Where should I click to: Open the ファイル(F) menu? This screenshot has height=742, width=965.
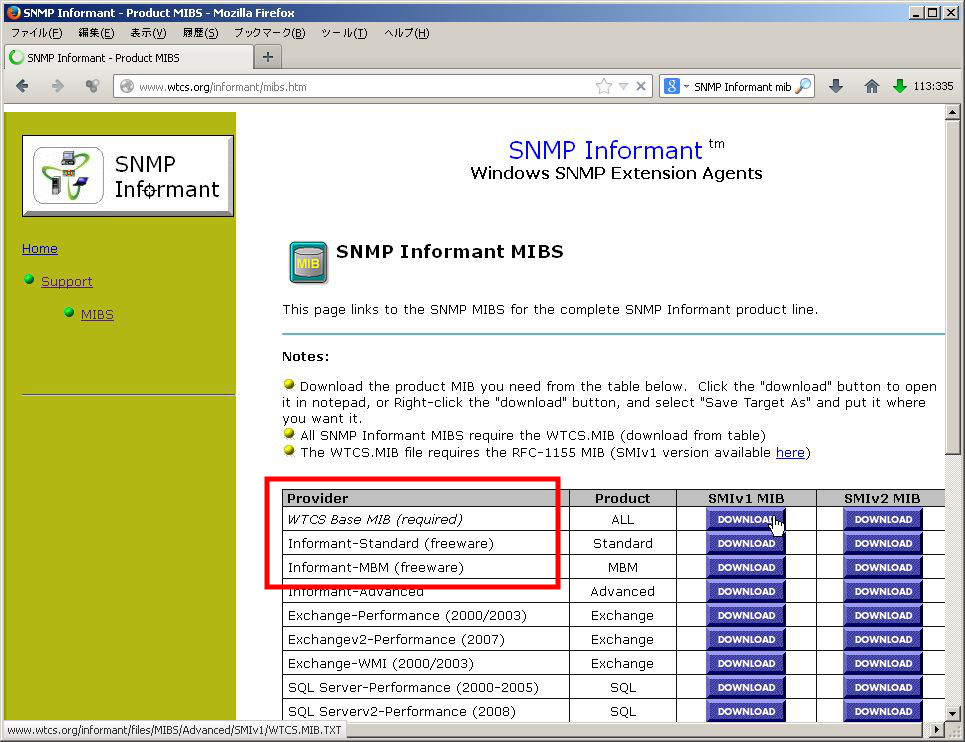click(x=36, y=33)
